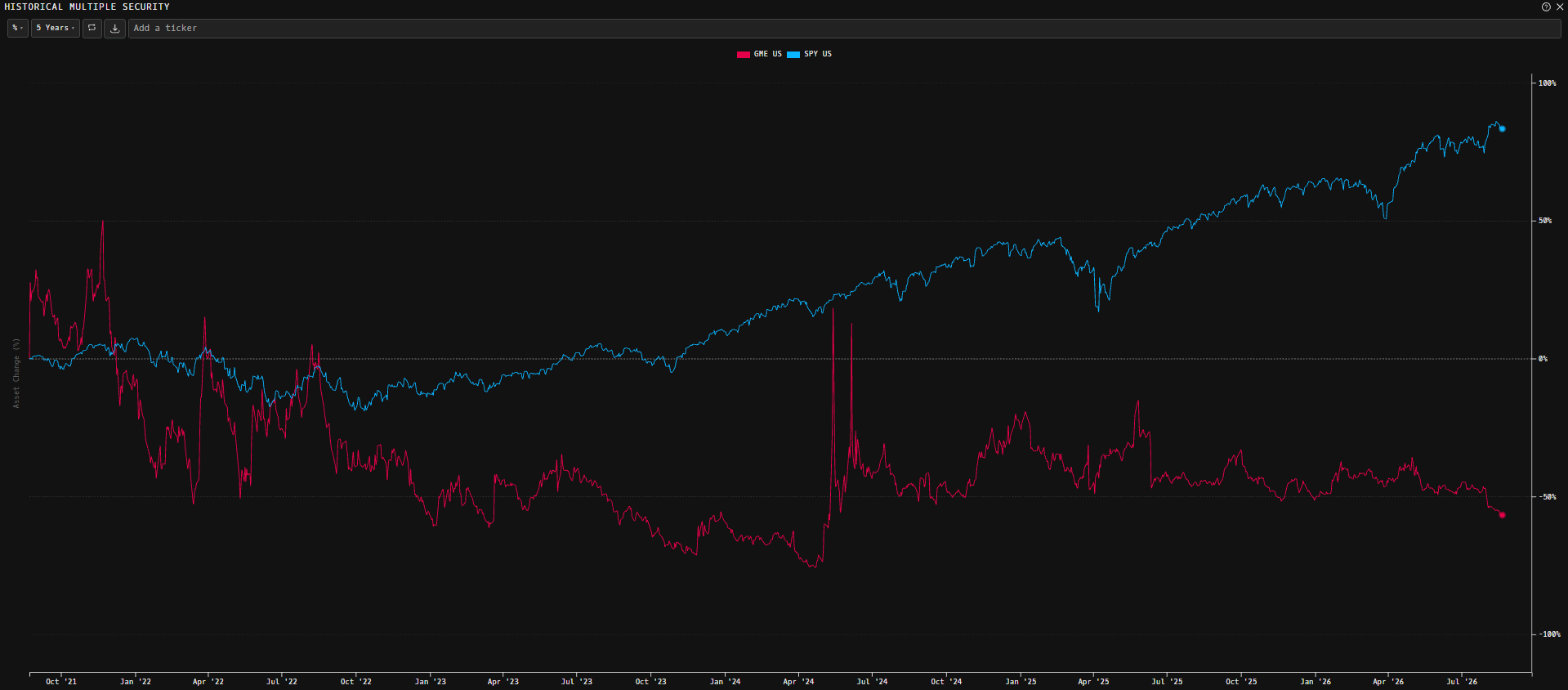Click the Oct '21 date label

[61, 682]
